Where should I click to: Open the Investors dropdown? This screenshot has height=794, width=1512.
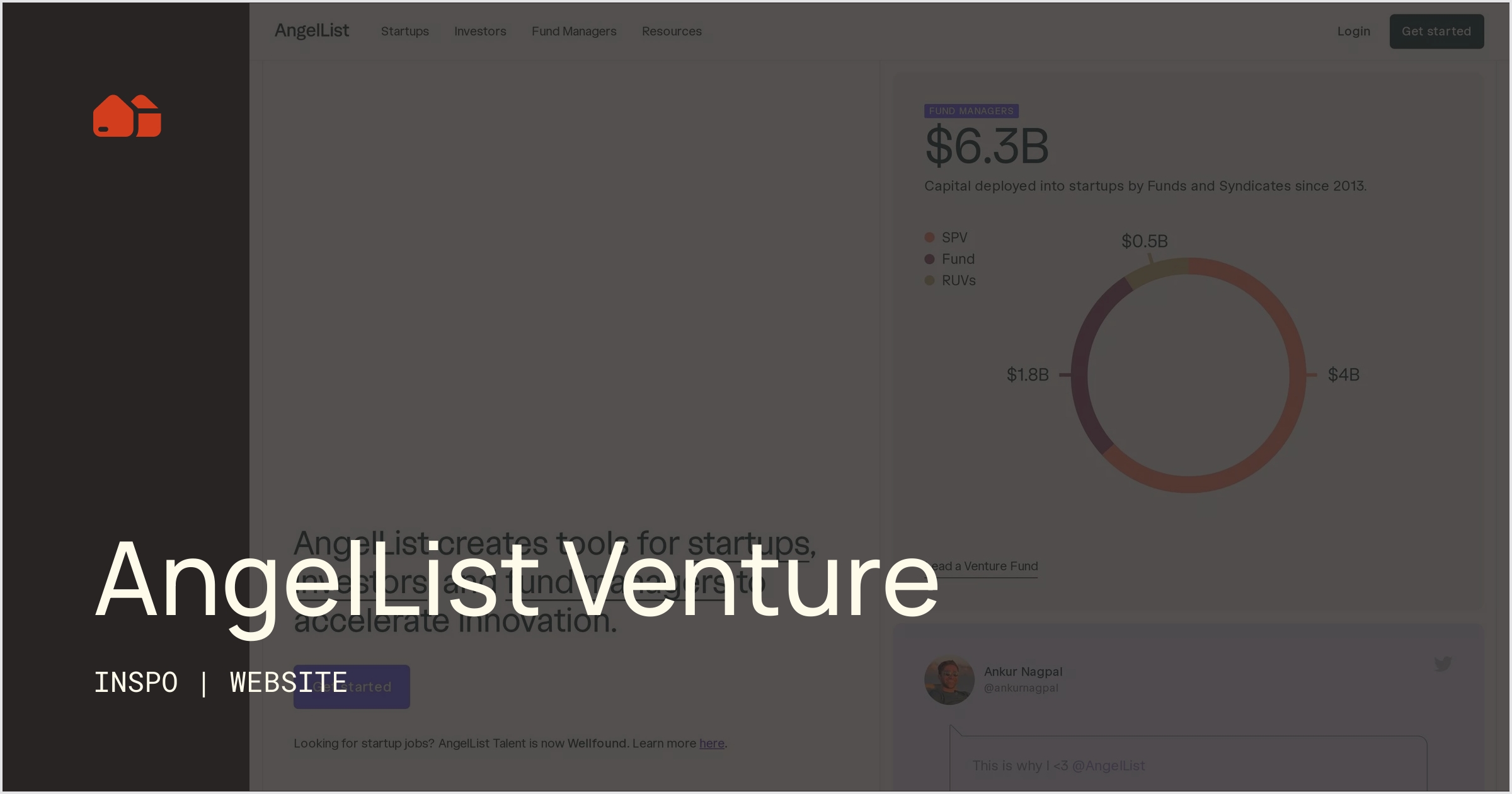point(480,31)
